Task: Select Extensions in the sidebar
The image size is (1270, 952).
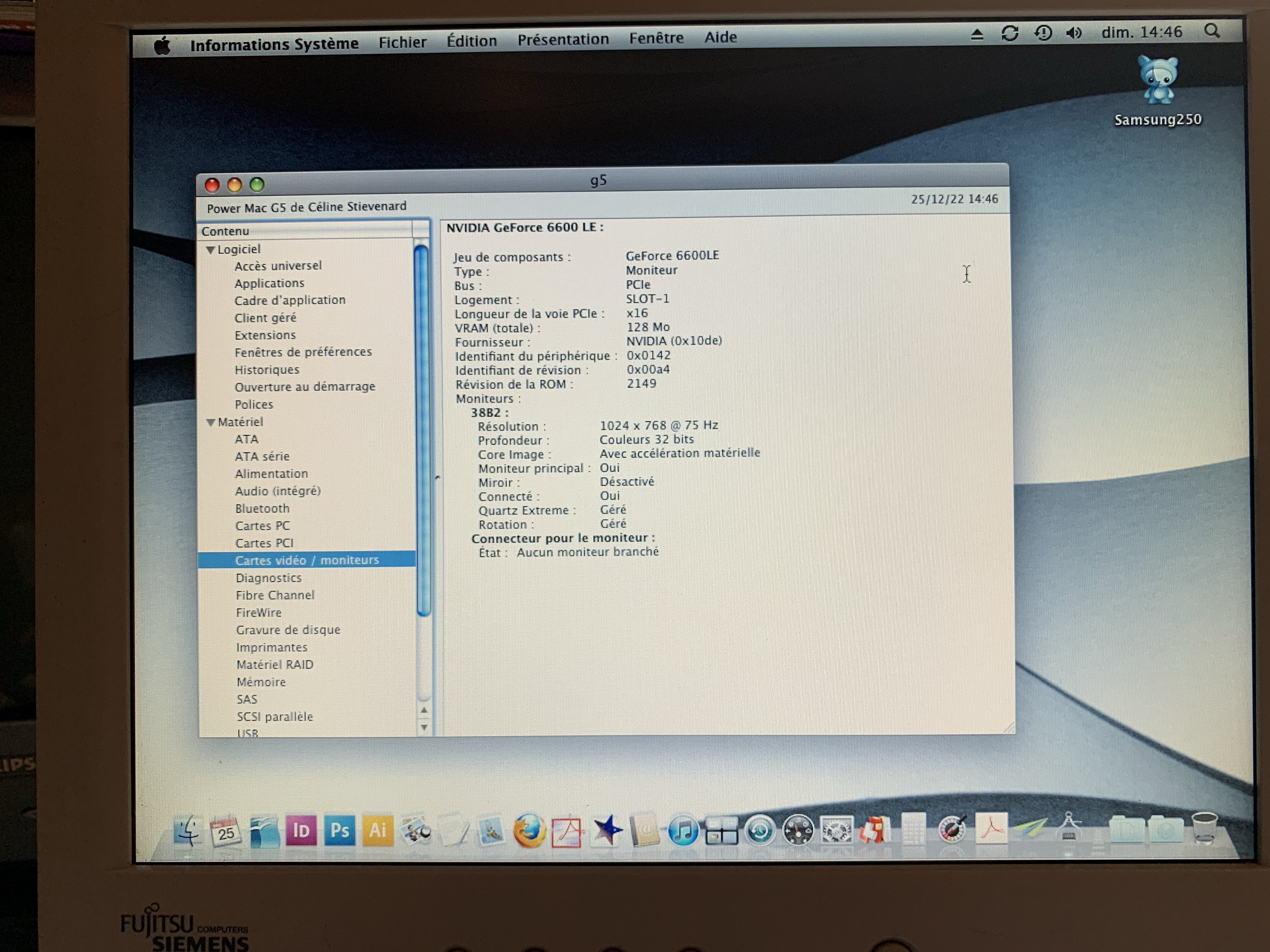Action: (x=265, y=335)
